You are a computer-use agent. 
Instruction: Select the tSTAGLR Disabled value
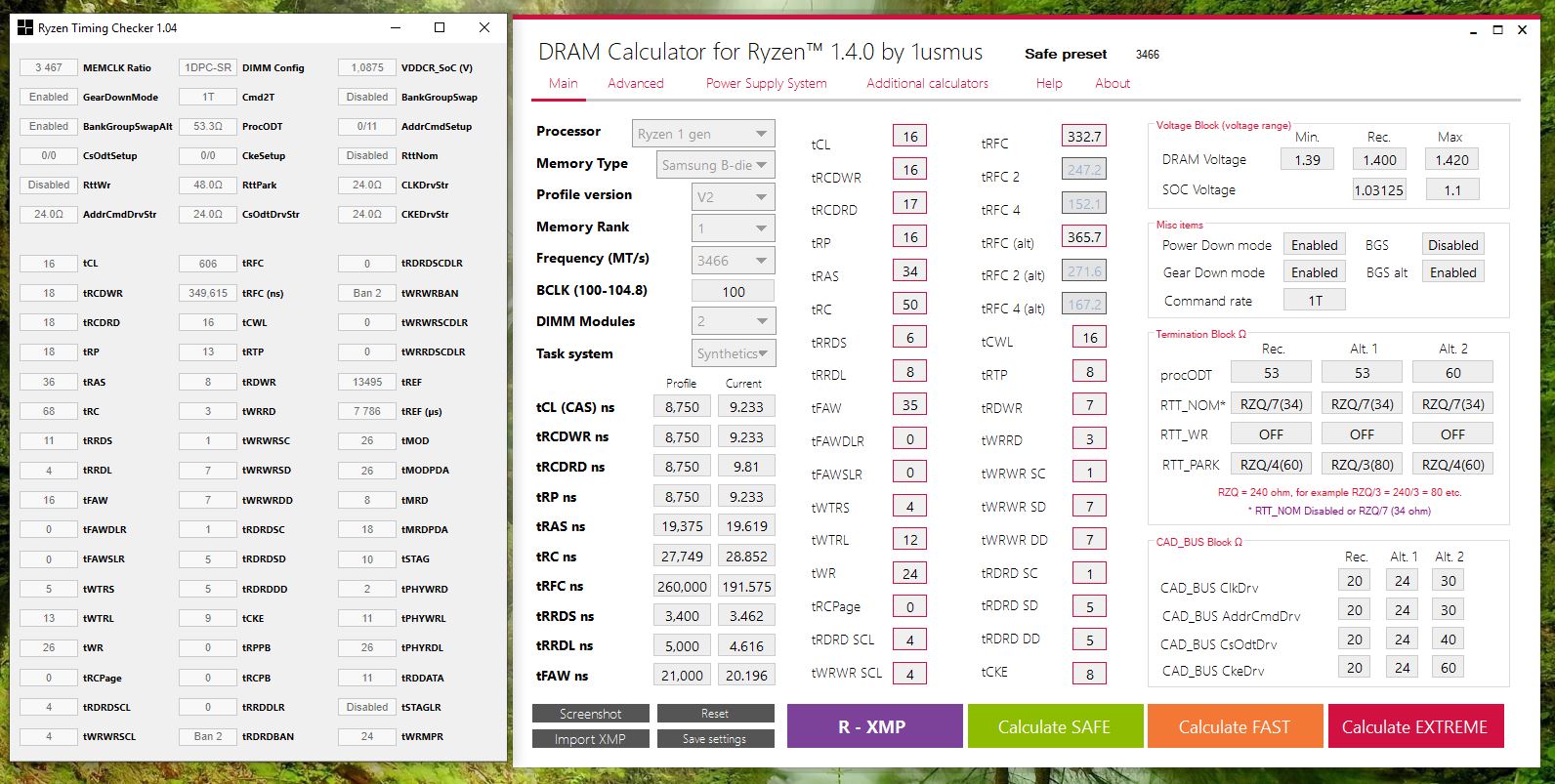367,707
